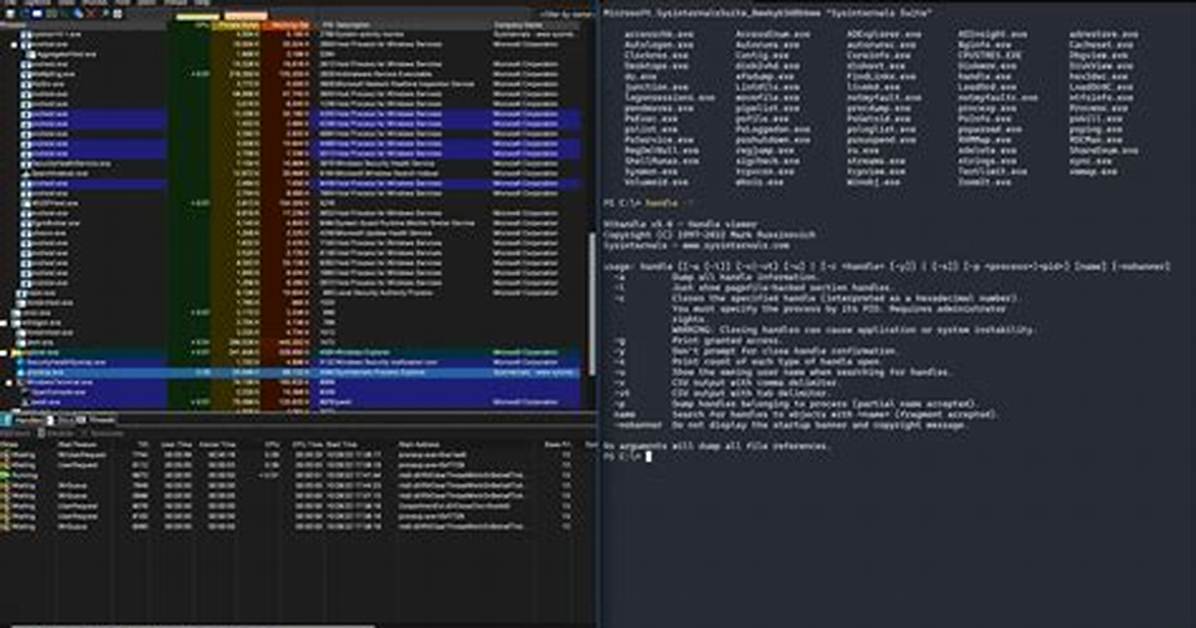Image resolution: width=1196 pixels, height=628 pixels.
Task: Sort by the CPU column in process list
Action: point(189,25)
